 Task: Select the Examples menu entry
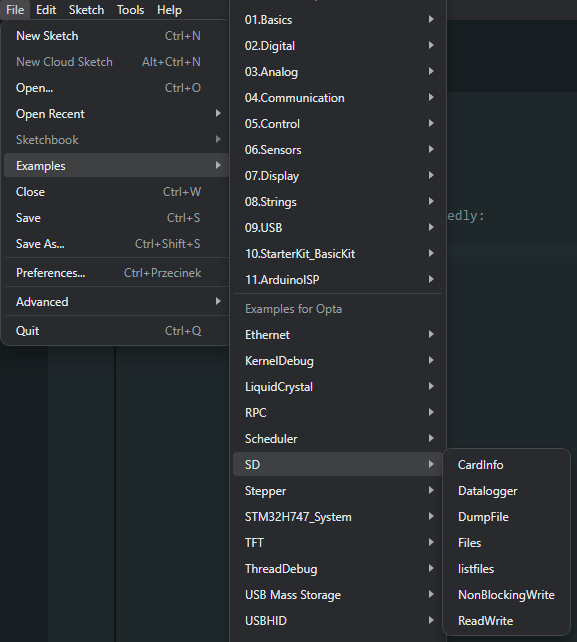[116, 166]
